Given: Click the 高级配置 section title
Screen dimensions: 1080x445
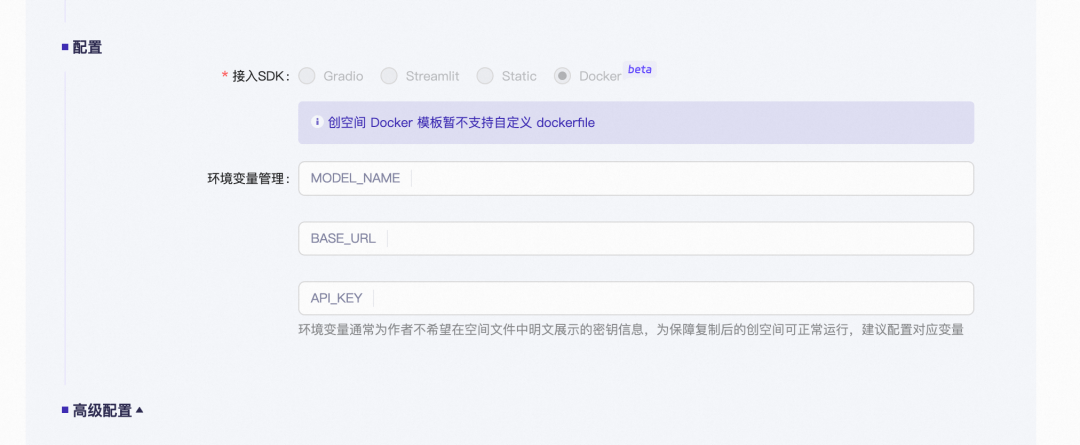Looking at the screenshot, I should click(102, 410).
